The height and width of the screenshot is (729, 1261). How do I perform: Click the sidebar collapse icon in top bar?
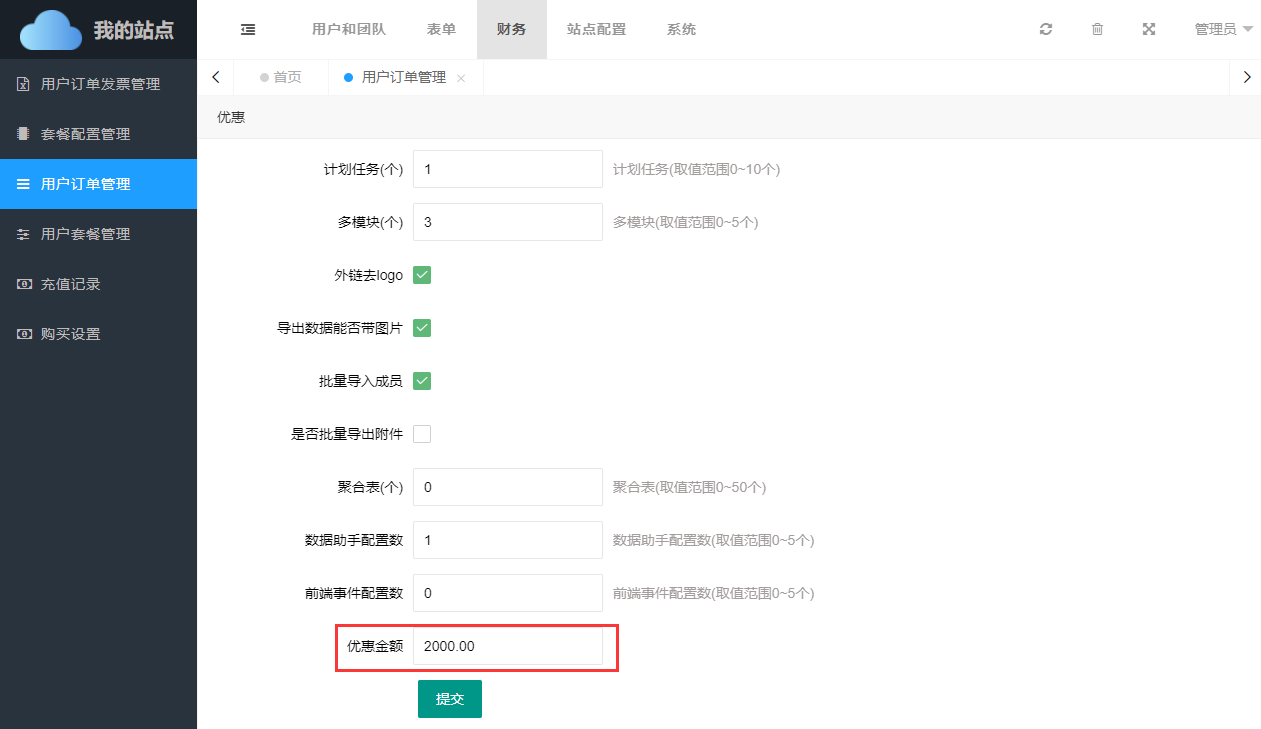coord(248,30)
